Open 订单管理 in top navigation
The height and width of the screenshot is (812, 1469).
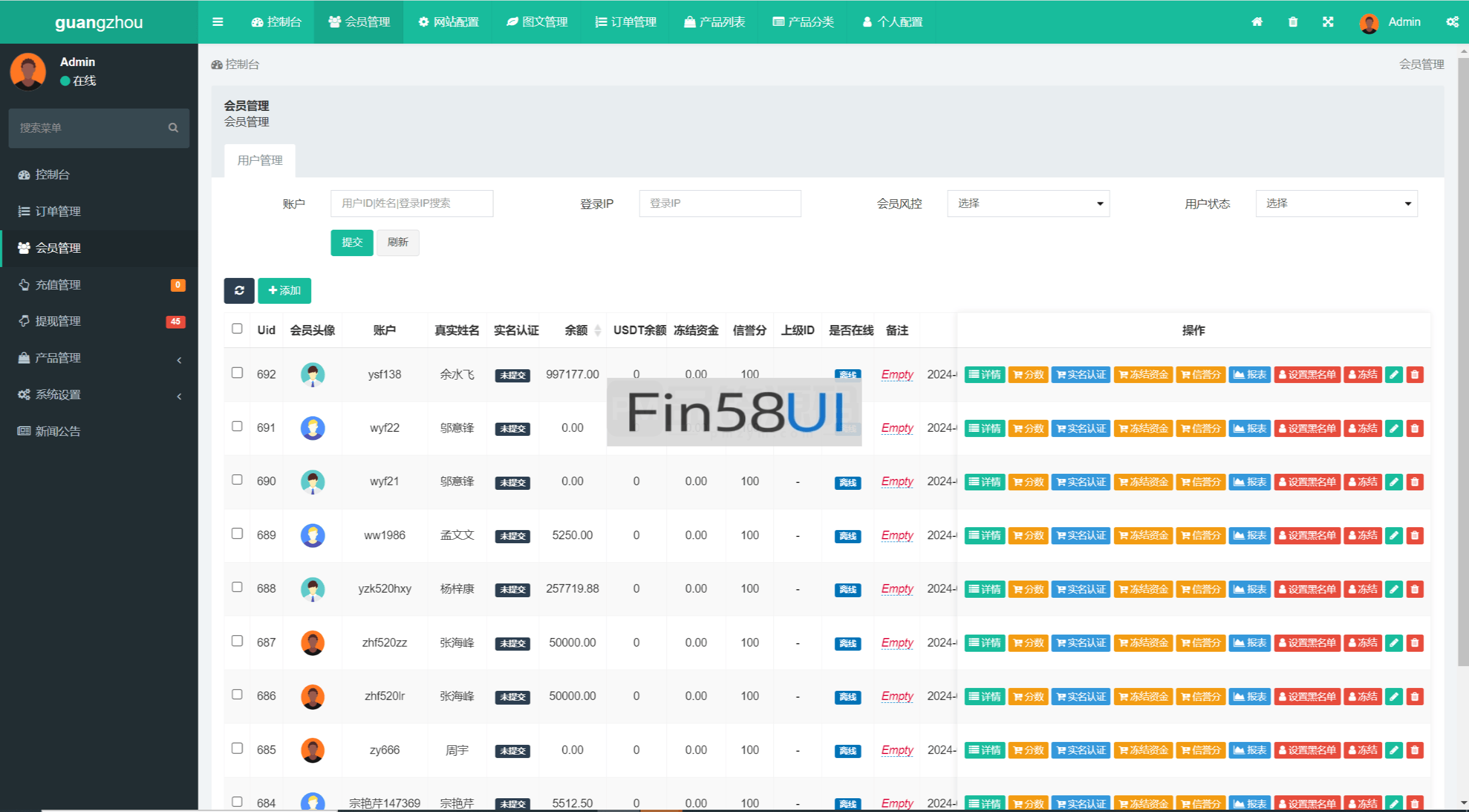626,22
